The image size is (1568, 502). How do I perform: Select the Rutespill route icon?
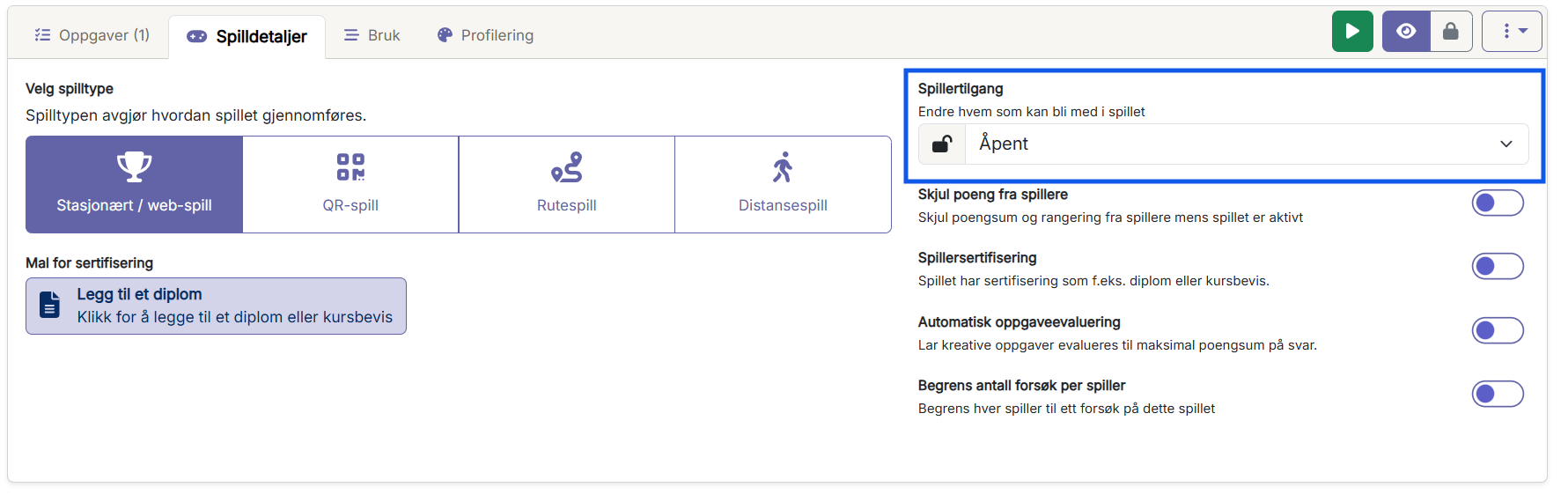[x=567, y=167]
